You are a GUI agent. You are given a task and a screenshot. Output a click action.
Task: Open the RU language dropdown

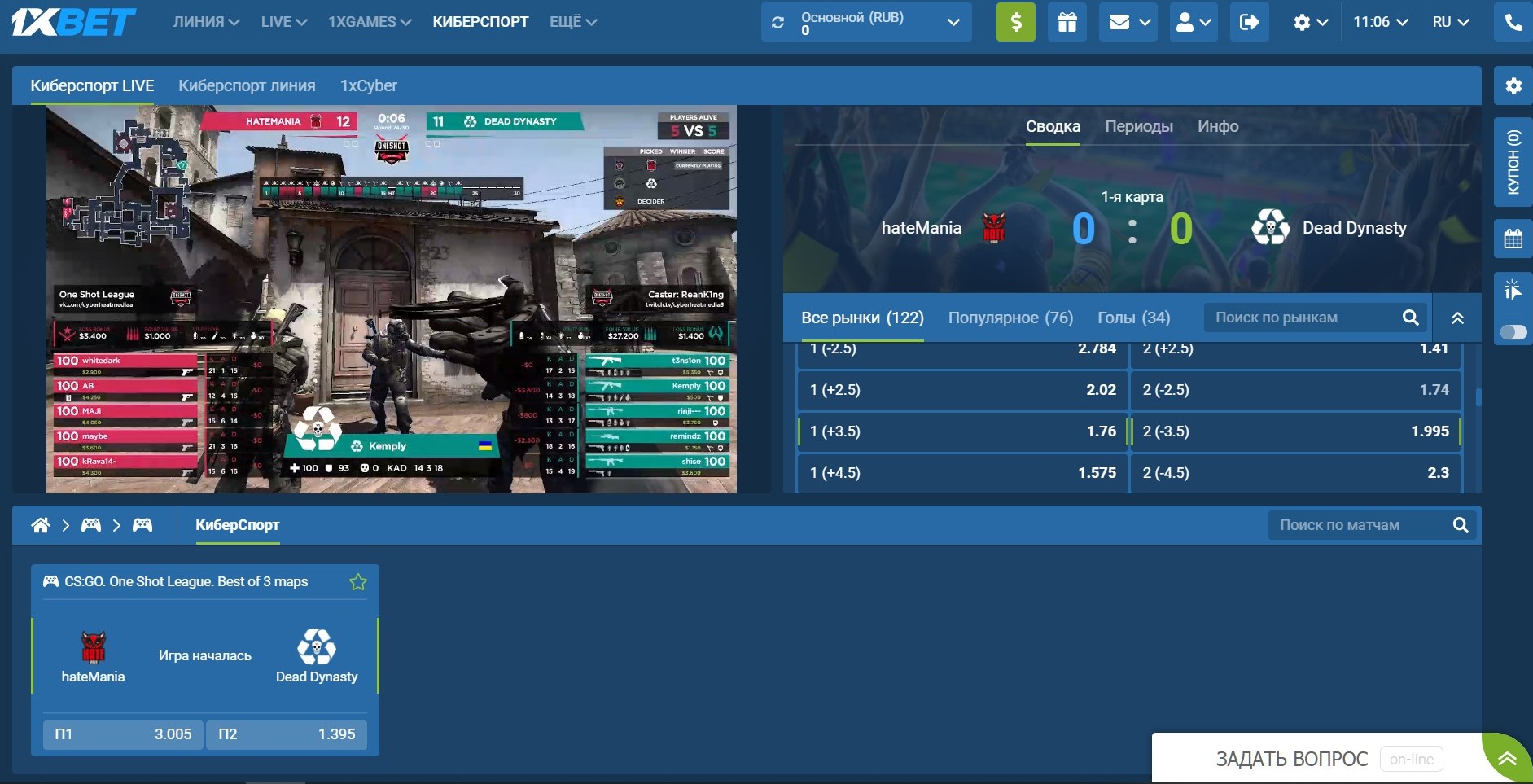click(x=1451, y=22)
